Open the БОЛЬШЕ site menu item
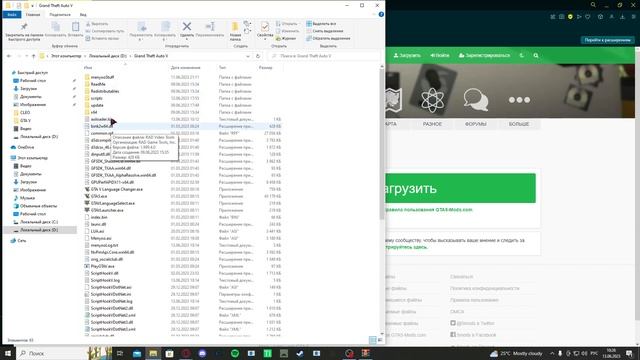640x360 pixels. pos(519,124)
